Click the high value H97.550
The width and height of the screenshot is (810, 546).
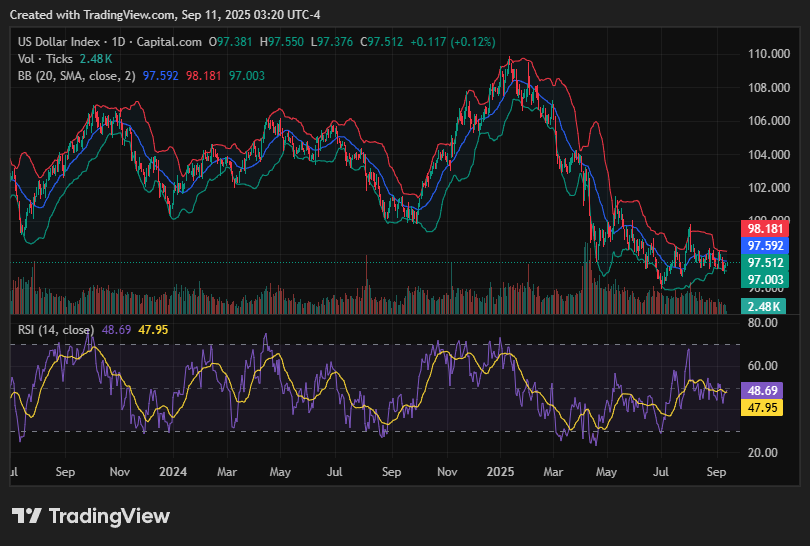[x=282, y=42]
